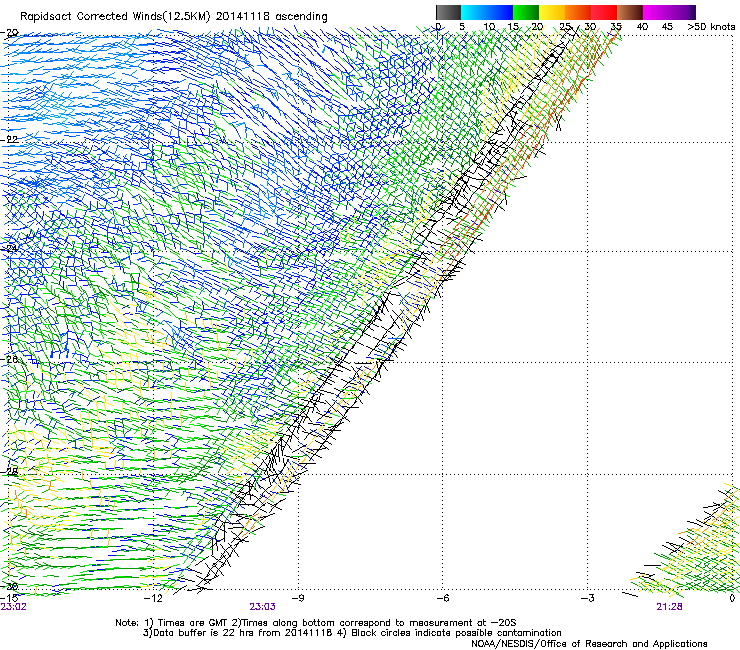Screen dimensions: 740x650
Task: Click the magenta 40-45 knots legend swatch
Action: (x=656, y=12)
